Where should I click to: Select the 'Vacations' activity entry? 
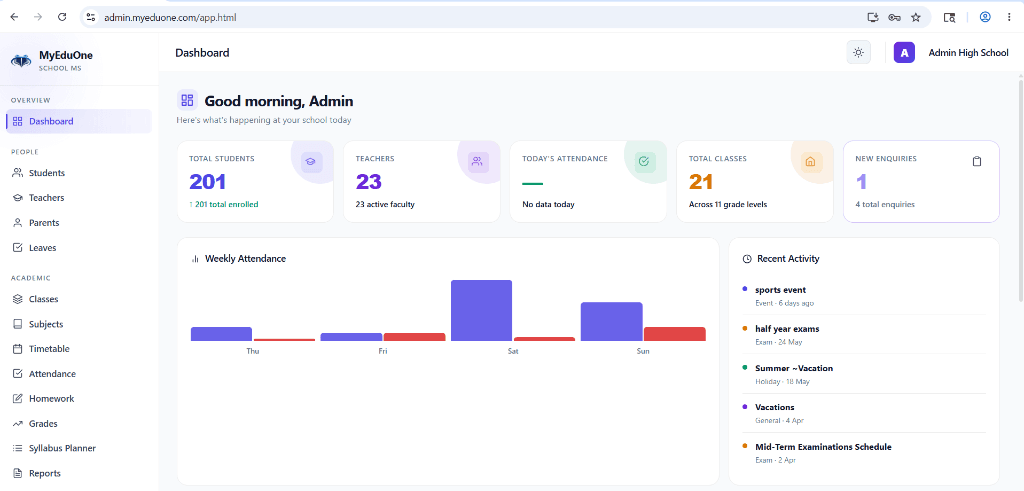pyautogui.click(x=864, y=413)
